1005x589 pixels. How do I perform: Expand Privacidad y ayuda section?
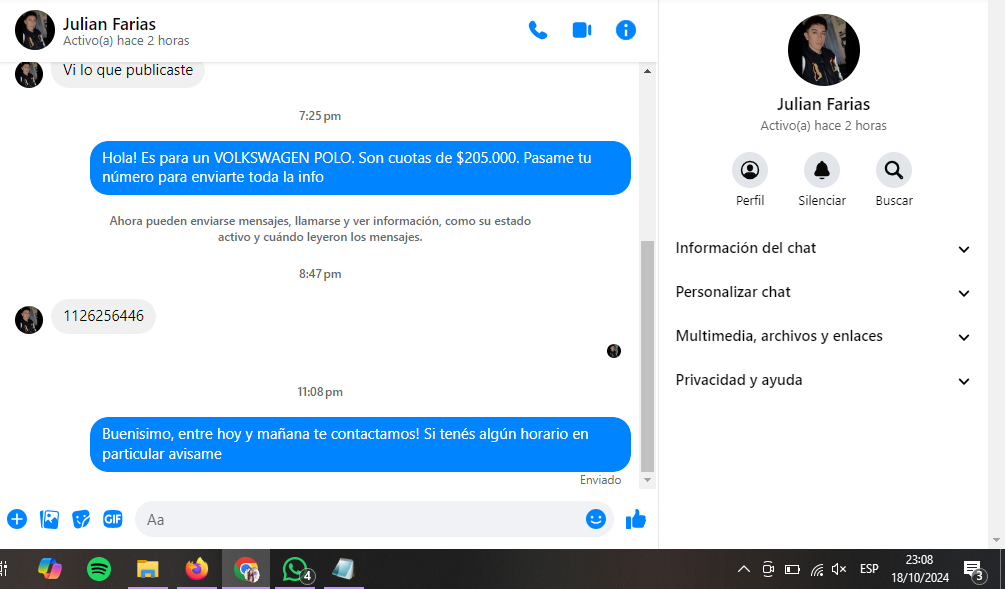click(822, 381)
